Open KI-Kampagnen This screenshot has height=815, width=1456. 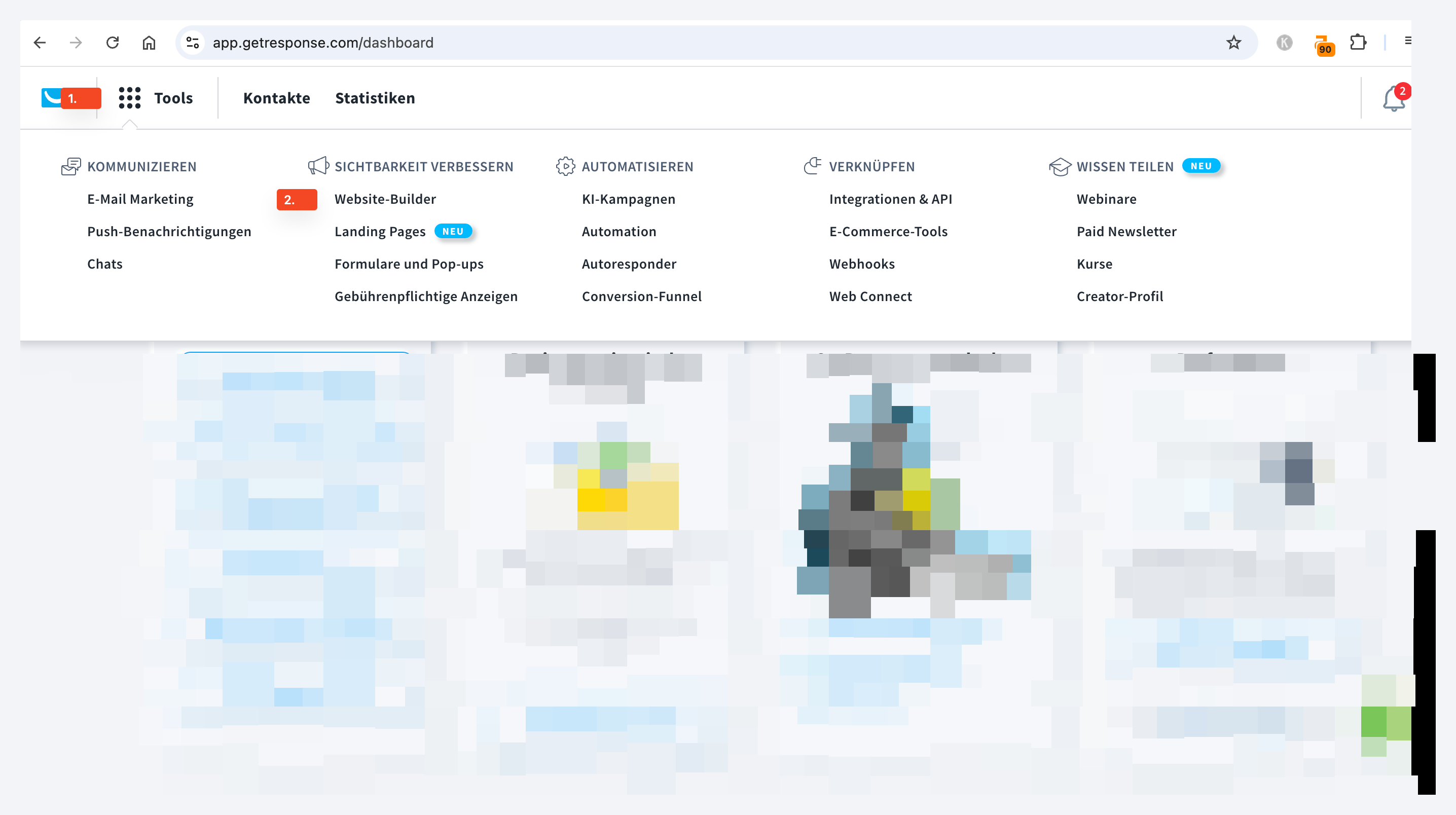click(628, 199)
